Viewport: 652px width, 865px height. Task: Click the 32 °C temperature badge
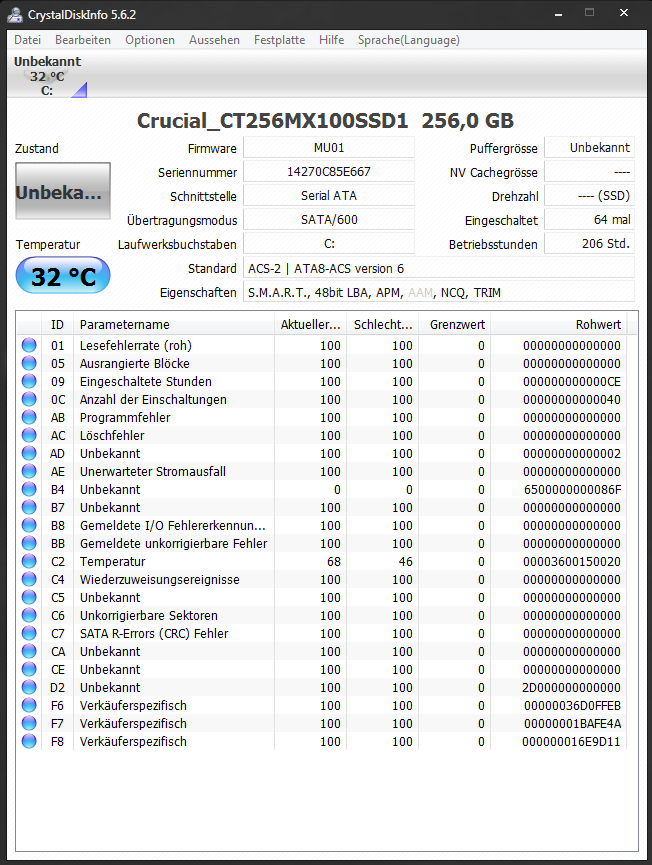[63, 276]
